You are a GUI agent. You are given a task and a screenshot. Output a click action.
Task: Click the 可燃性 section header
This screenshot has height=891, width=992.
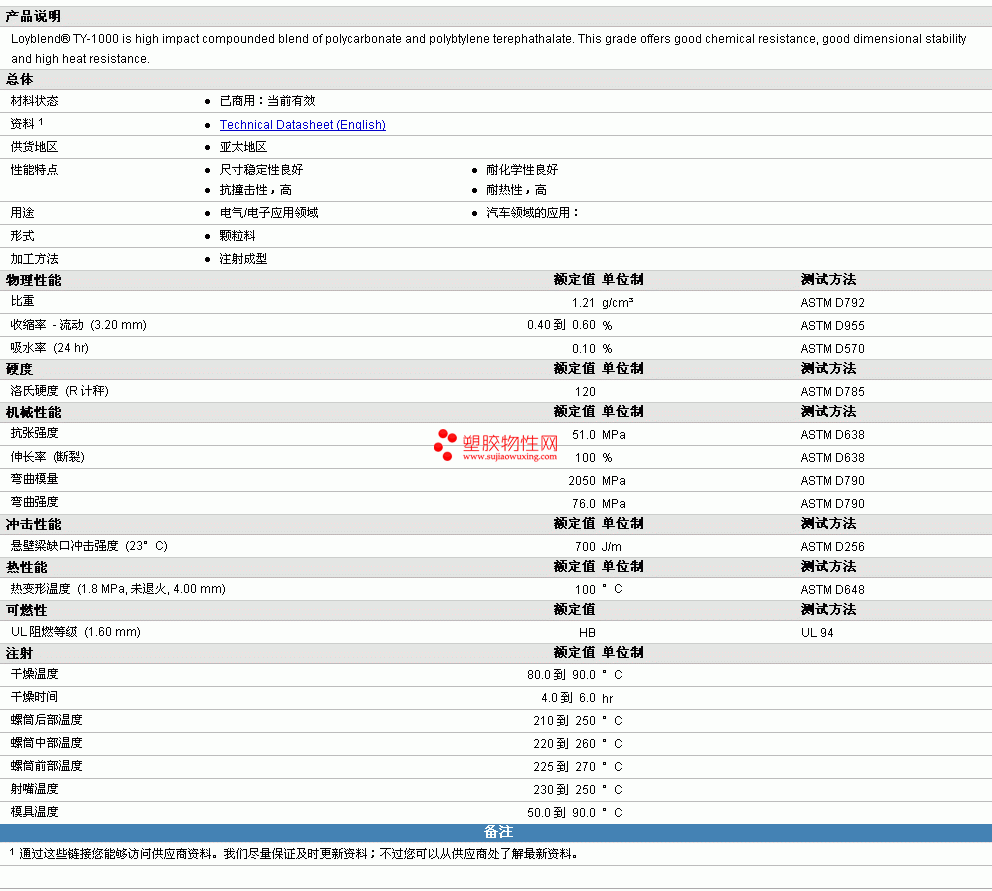[27, 611]
